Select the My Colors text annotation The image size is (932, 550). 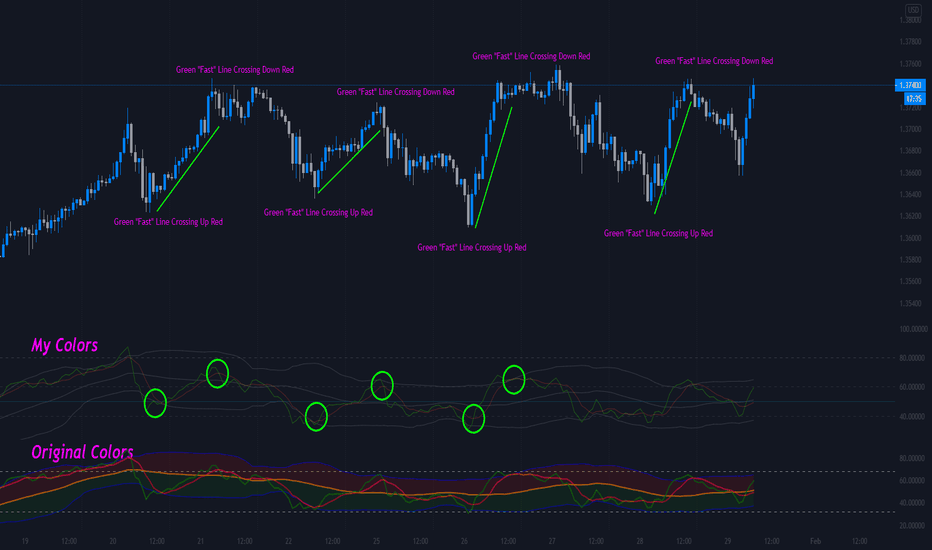point(64,345)
